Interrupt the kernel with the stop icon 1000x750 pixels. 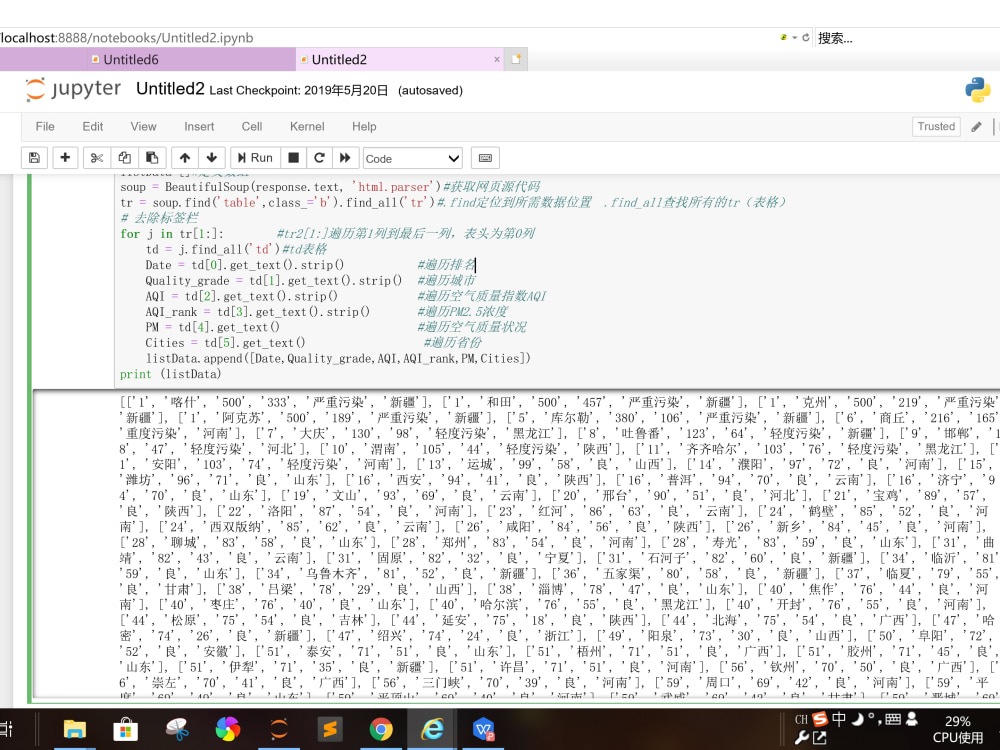[293, 158]
